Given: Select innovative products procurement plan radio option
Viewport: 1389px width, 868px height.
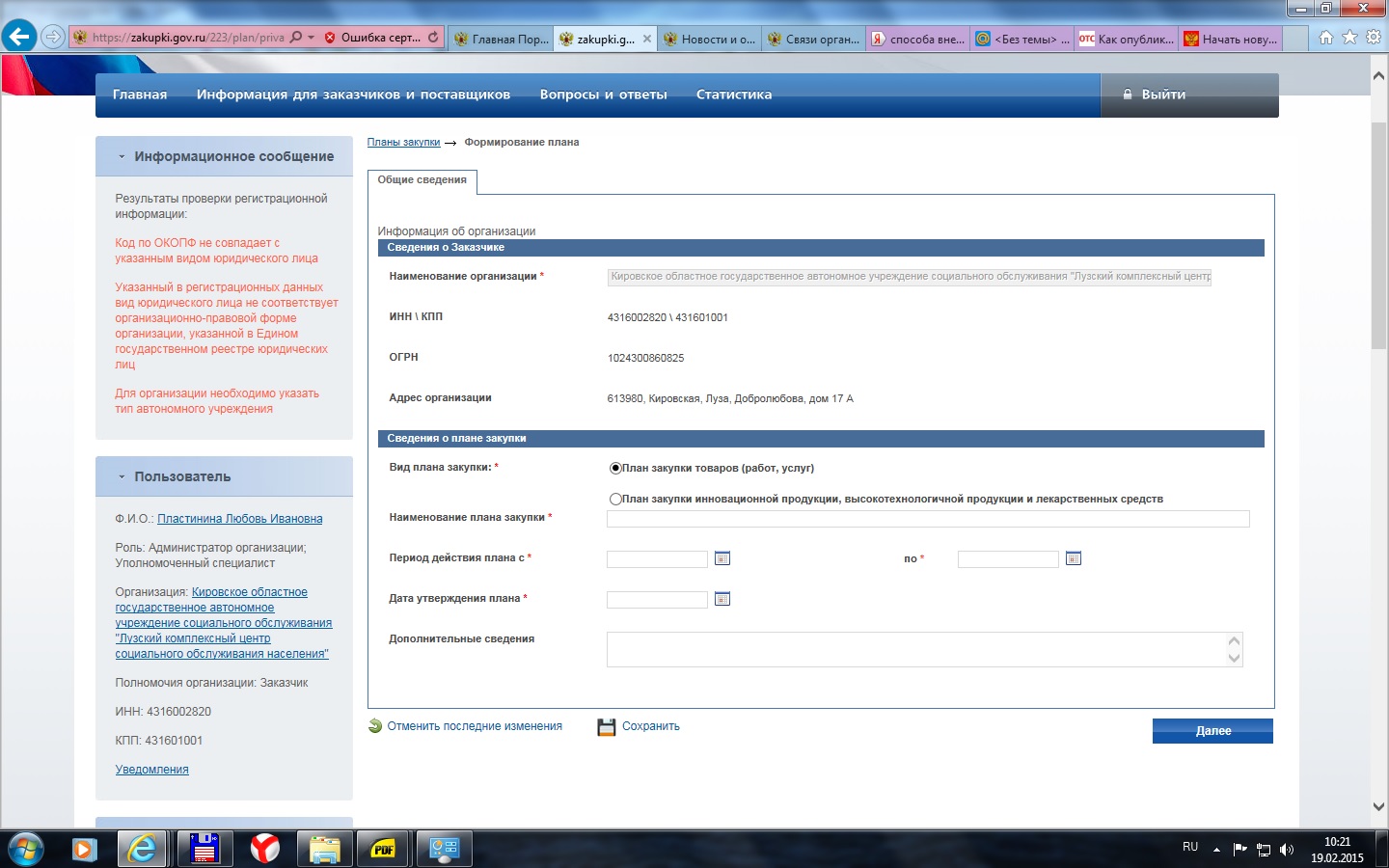Looking at the screenshot, I should click(615, 500).
